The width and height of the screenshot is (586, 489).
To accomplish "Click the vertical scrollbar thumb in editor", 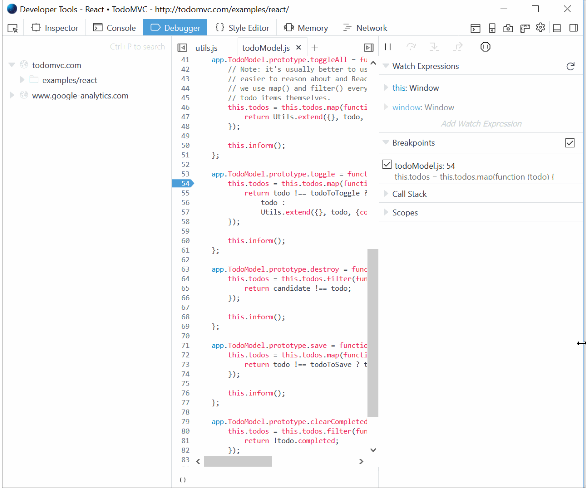I will click(373, 333).
